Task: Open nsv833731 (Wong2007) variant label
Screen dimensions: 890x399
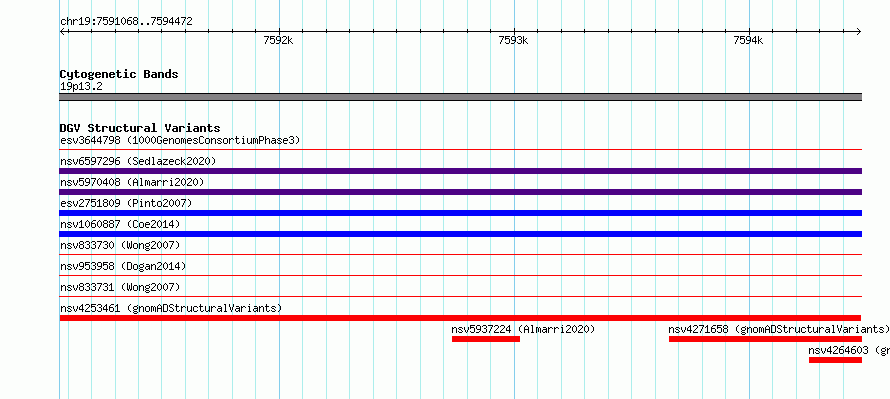Action: click(120, 287)
